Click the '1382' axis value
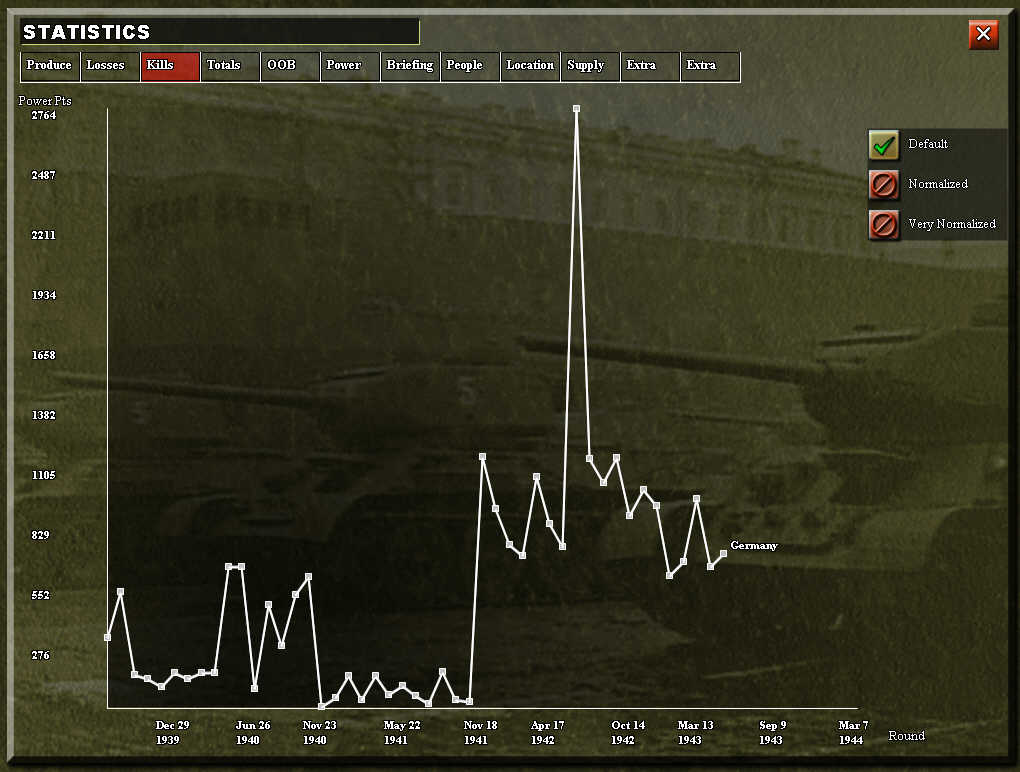Image resolution: width=1020 pixels, height=772 pixels. 44,415
